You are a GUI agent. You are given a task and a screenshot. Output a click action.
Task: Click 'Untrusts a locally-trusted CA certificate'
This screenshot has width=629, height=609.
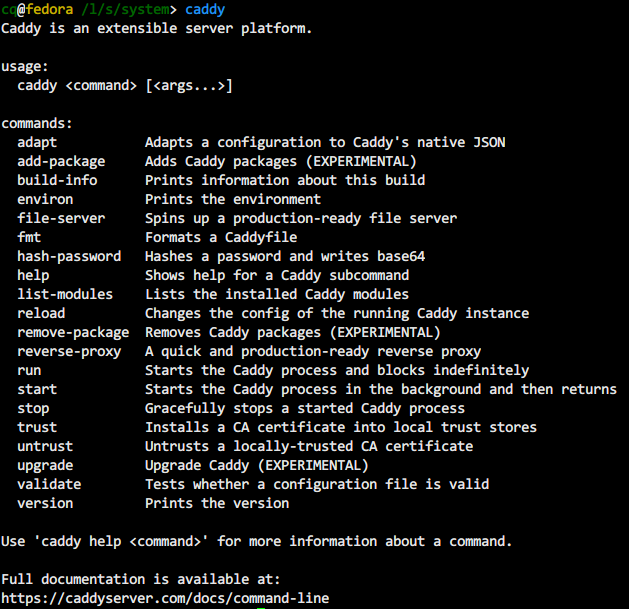(309, 446)
